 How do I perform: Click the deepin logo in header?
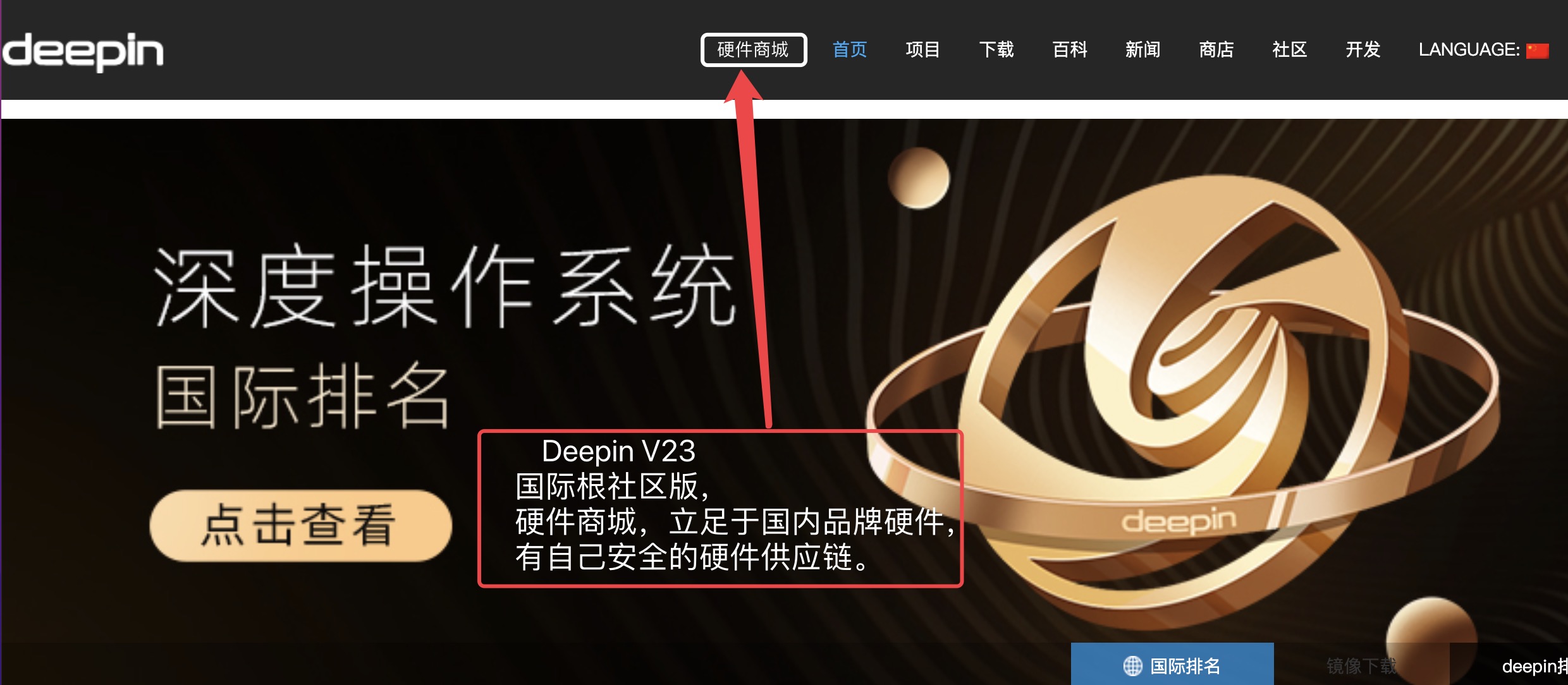[83, 51]
